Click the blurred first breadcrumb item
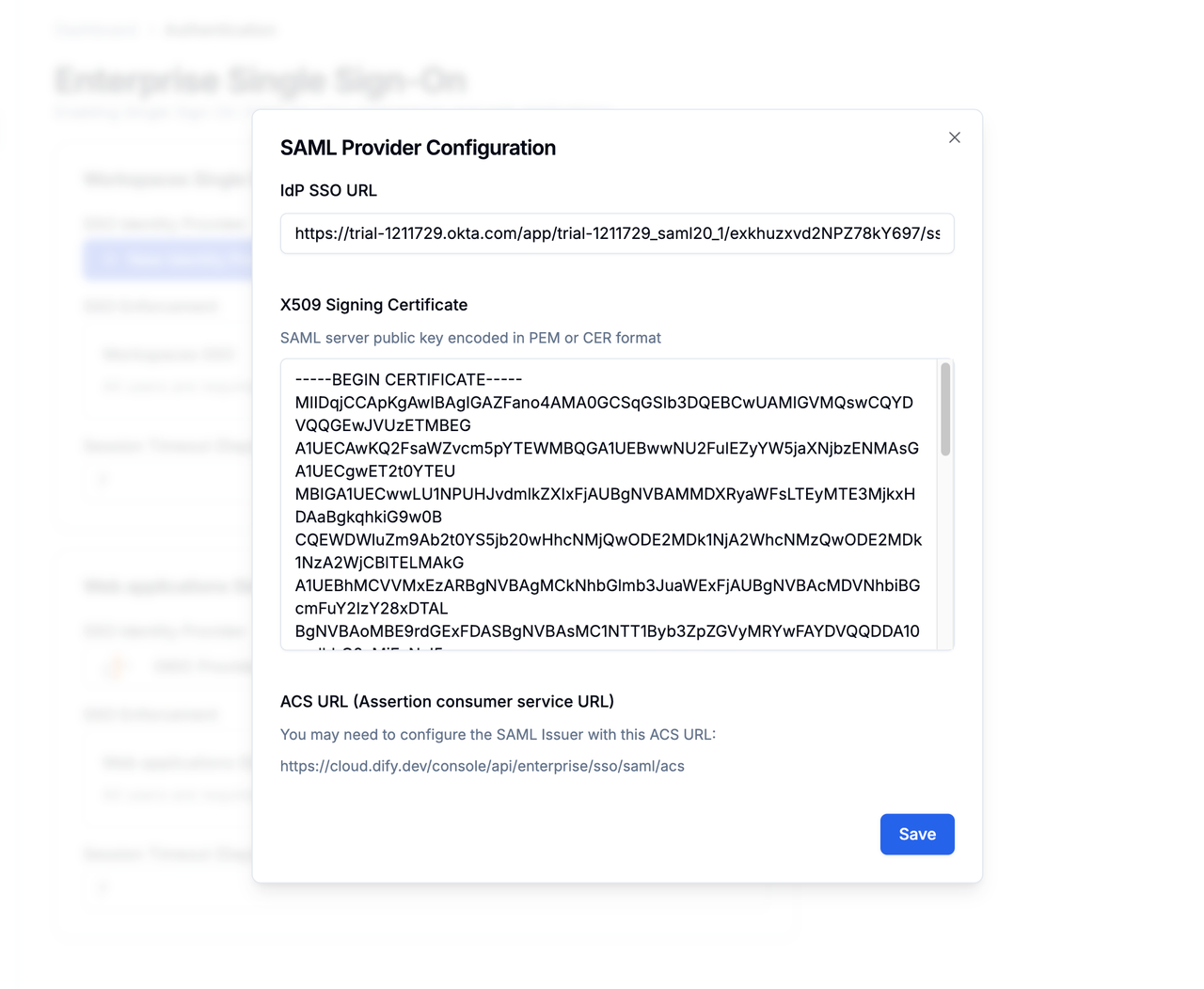 coord(97,30)
